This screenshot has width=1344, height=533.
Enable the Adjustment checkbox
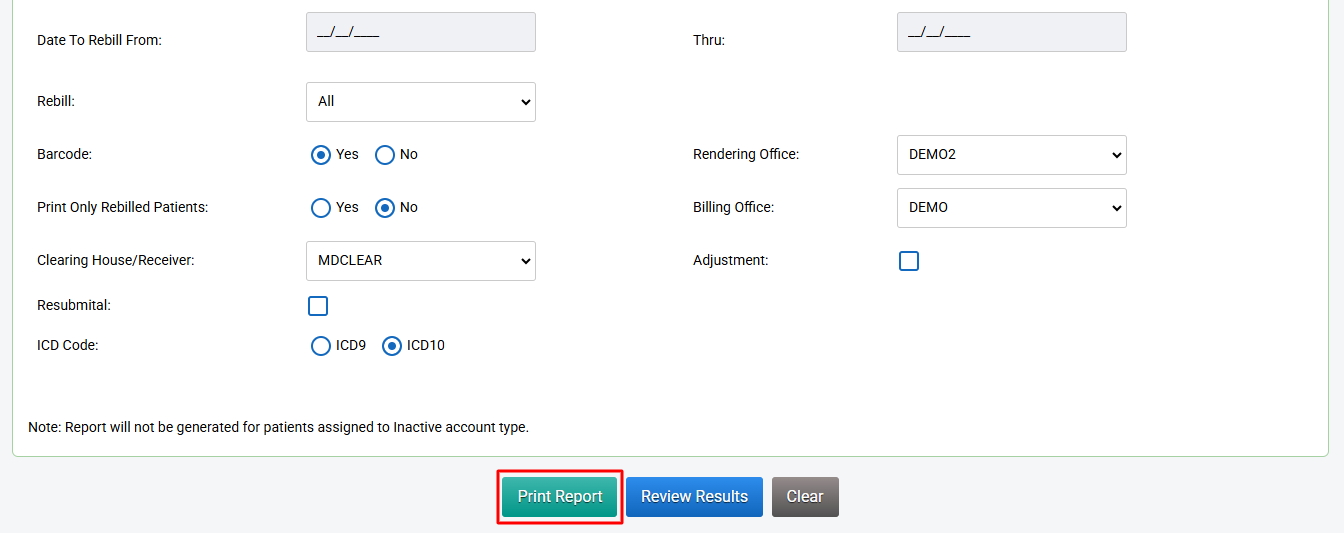(908, 261)
